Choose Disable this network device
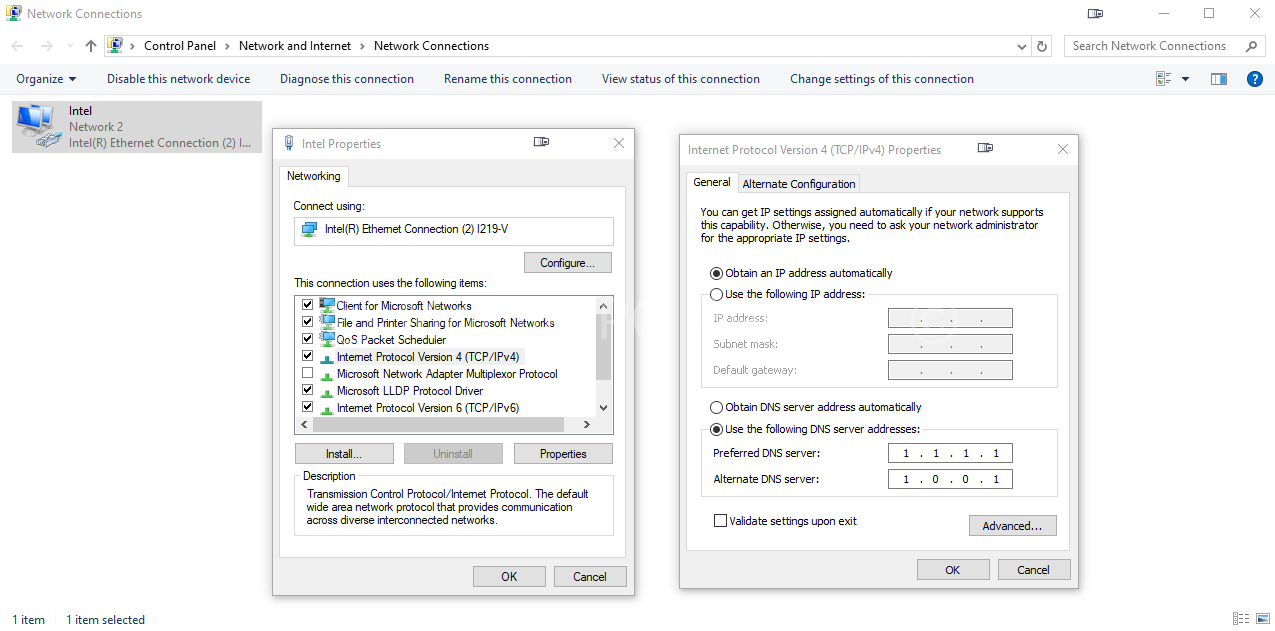 click(x=179, y=79)
